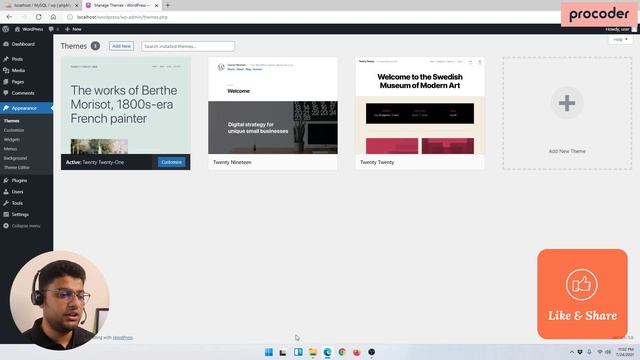Click the Tools wrench icon
Viewport: 640px width, 360px height.
pyautogui.click(x=6, y=203)
